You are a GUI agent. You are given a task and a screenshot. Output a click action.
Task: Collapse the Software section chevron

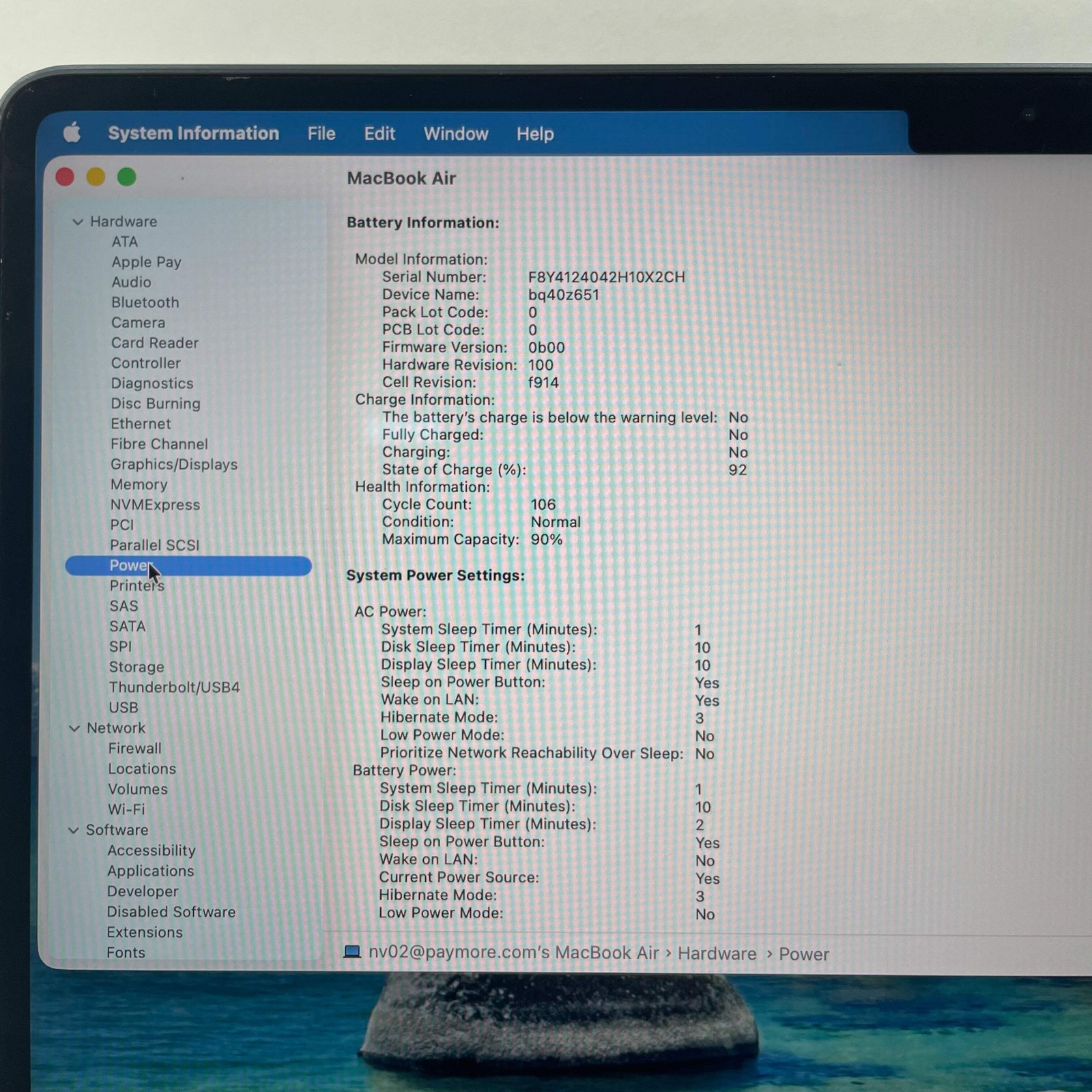(74, 830)
